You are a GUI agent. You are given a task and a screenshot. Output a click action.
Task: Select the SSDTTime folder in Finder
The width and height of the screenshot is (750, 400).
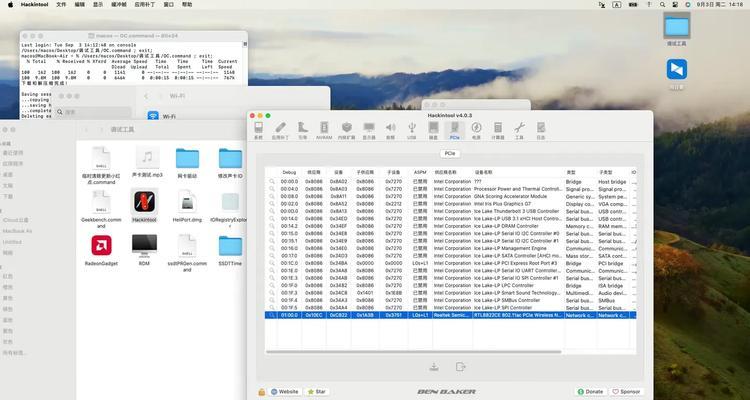(231, 245)
